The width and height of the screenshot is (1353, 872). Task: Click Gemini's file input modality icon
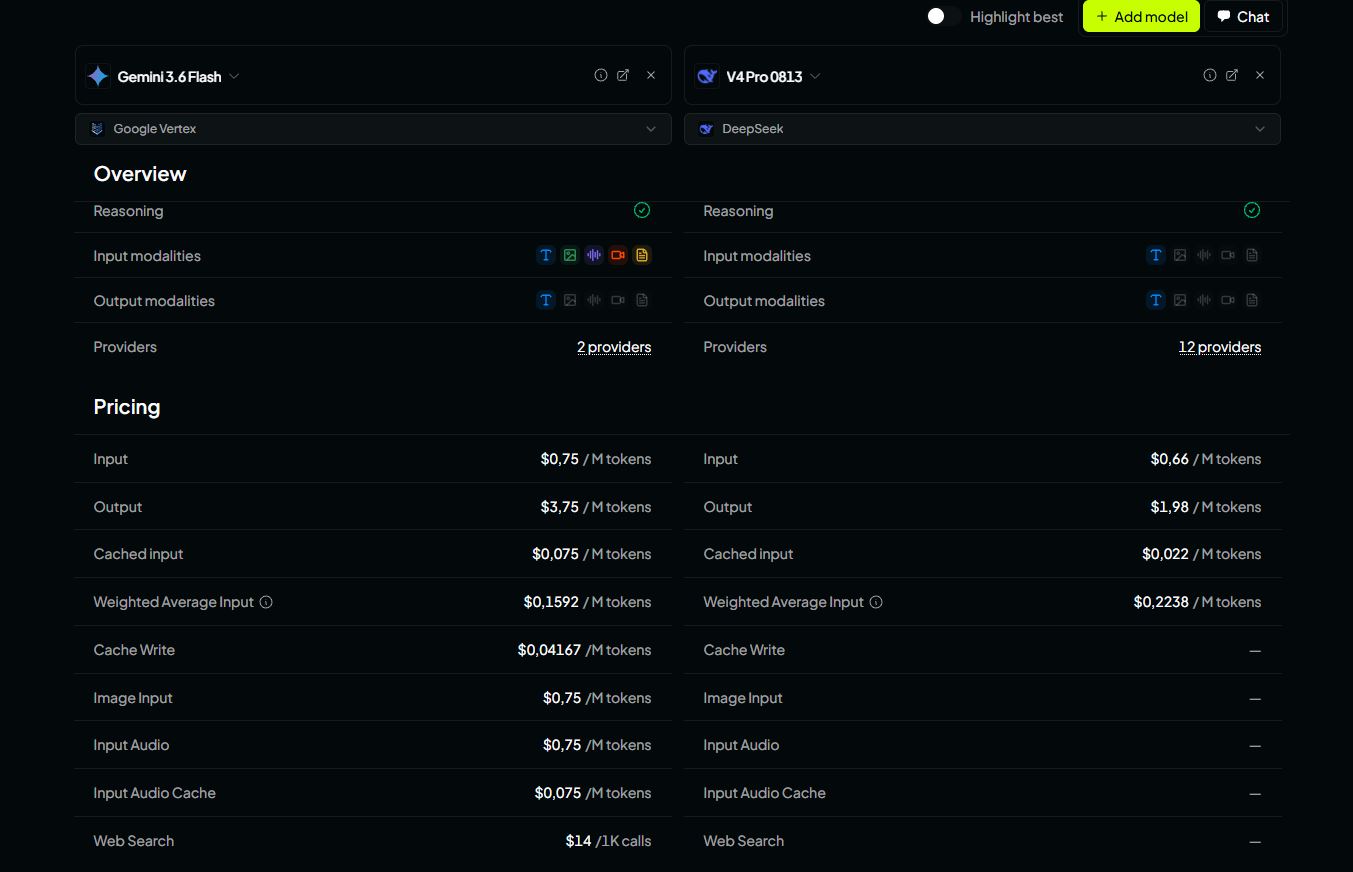coord(642,255)
